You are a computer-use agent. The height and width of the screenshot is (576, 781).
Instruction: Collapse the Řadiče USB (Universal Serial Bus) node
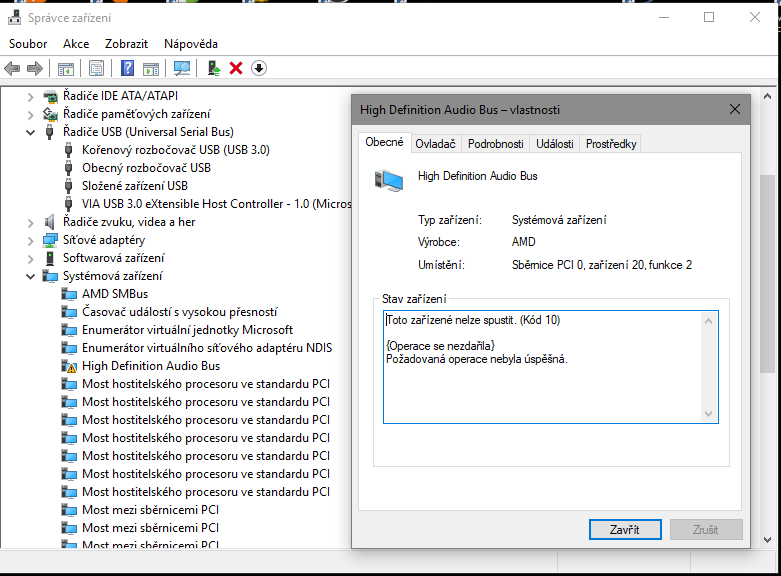(30, 133)
